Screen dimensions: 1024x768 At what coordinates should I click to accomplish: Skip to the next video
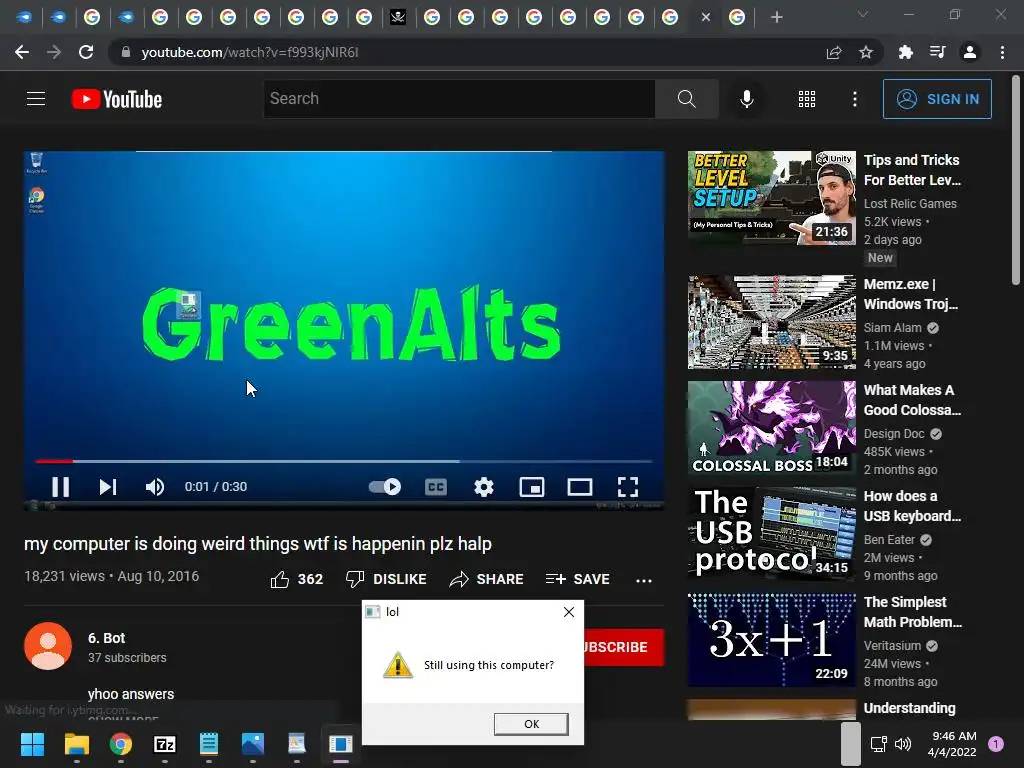(x=108, y=487)
